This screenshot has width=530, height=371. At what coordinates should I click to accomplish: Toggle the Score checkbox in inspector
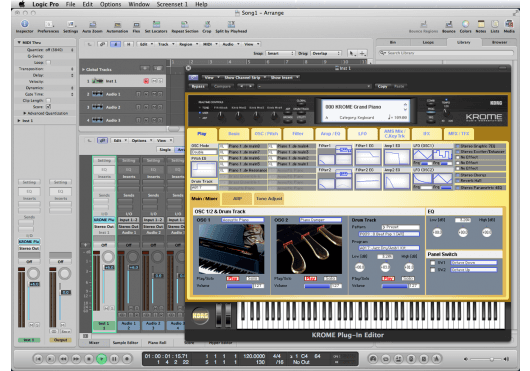pyautogui.click(x=48, y=106)
